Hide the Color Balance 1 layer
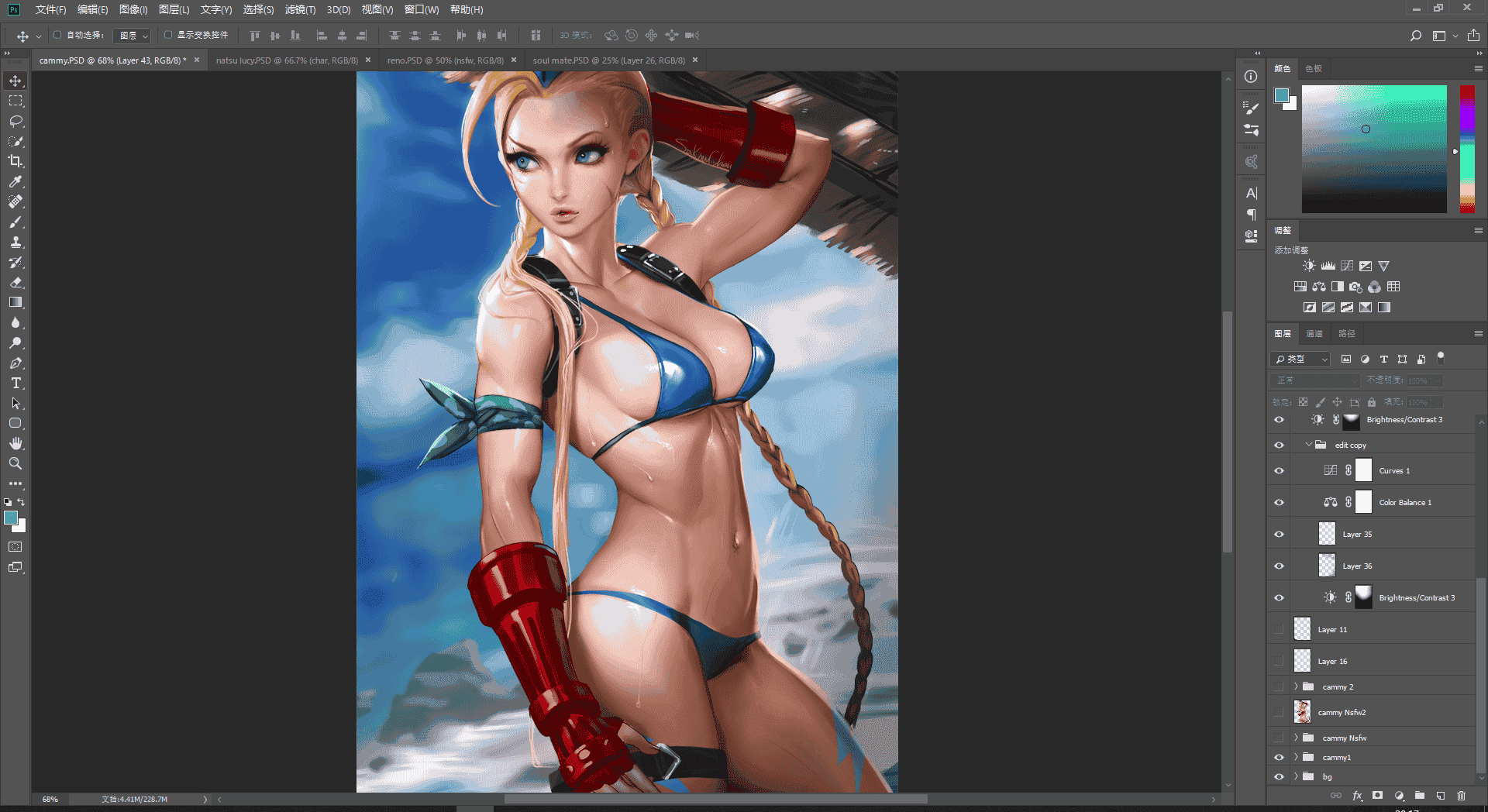 click(x=1279, y=502)
